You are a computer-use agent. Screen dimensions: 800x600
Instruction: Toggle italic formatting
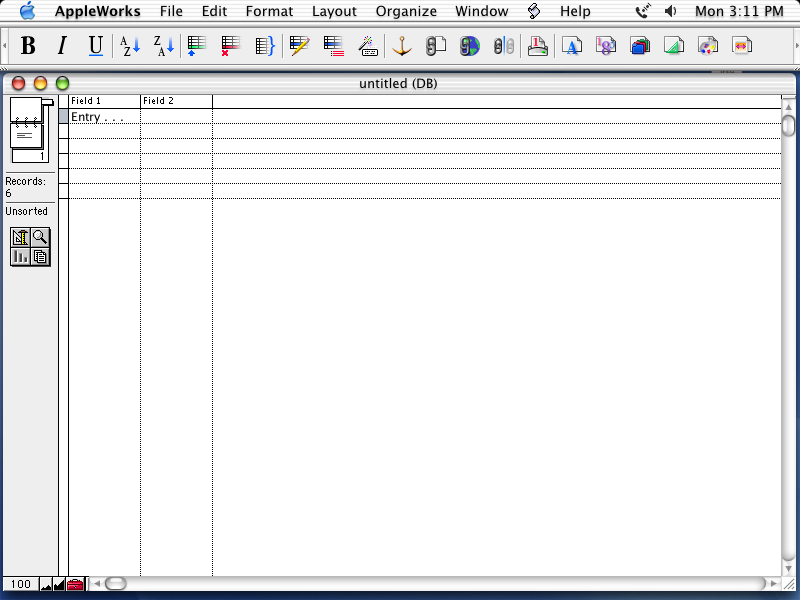pyautogui.click(x=62, y=45)
